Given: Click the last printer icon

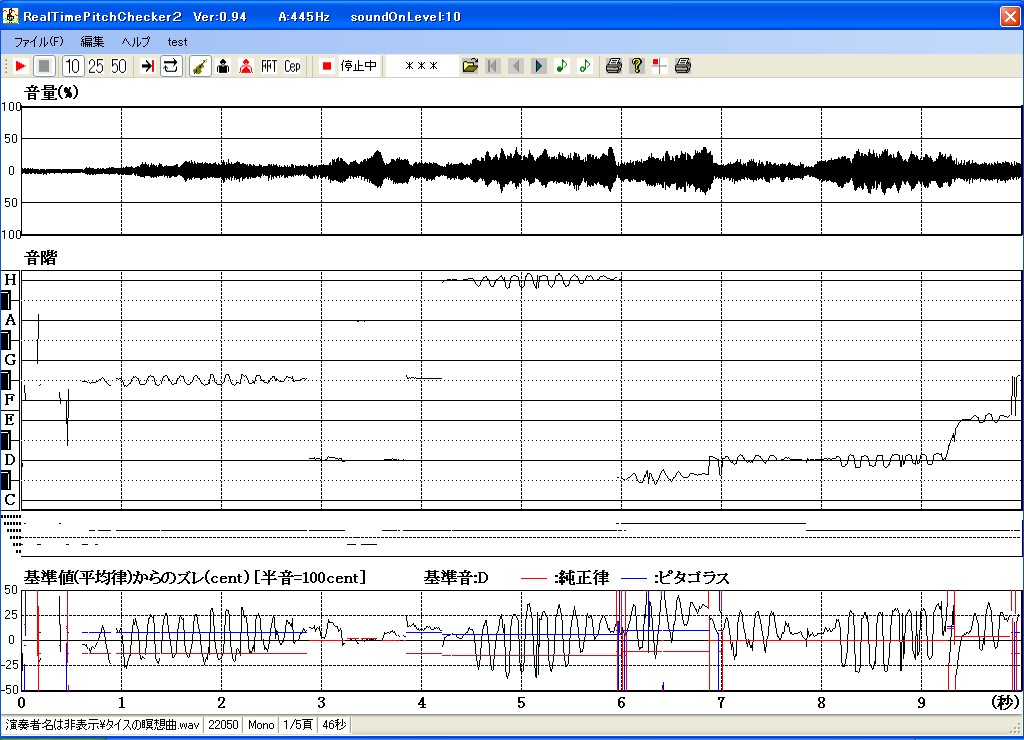Looking at the screenshot, I should [x=682, y=66].
